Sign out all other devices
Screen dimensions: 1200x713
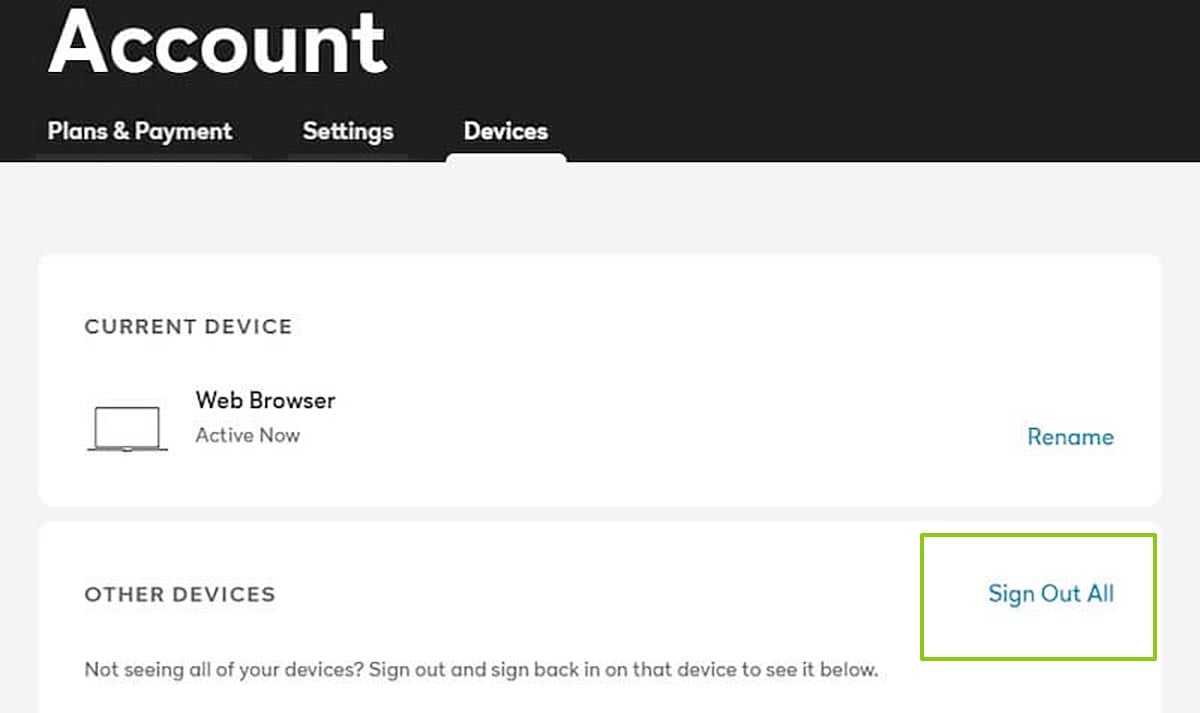[x=1051, y=593]
